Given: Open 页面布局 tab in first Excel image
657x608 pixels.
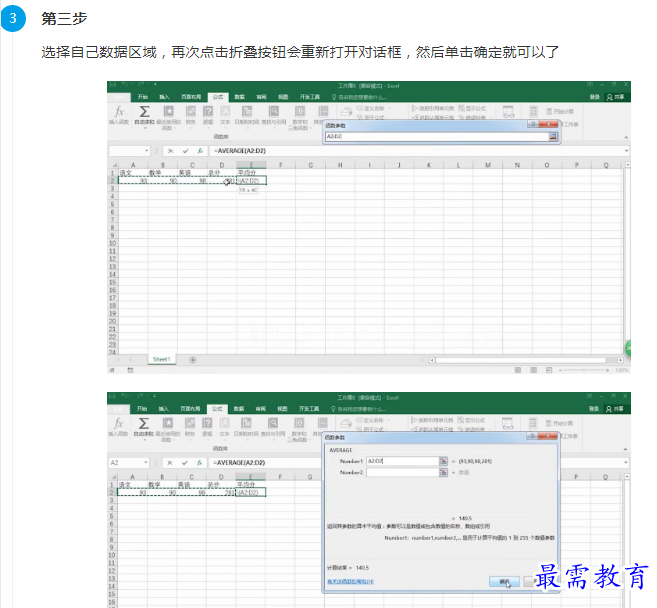Looking at the screenshot, I should pos(191,97).
